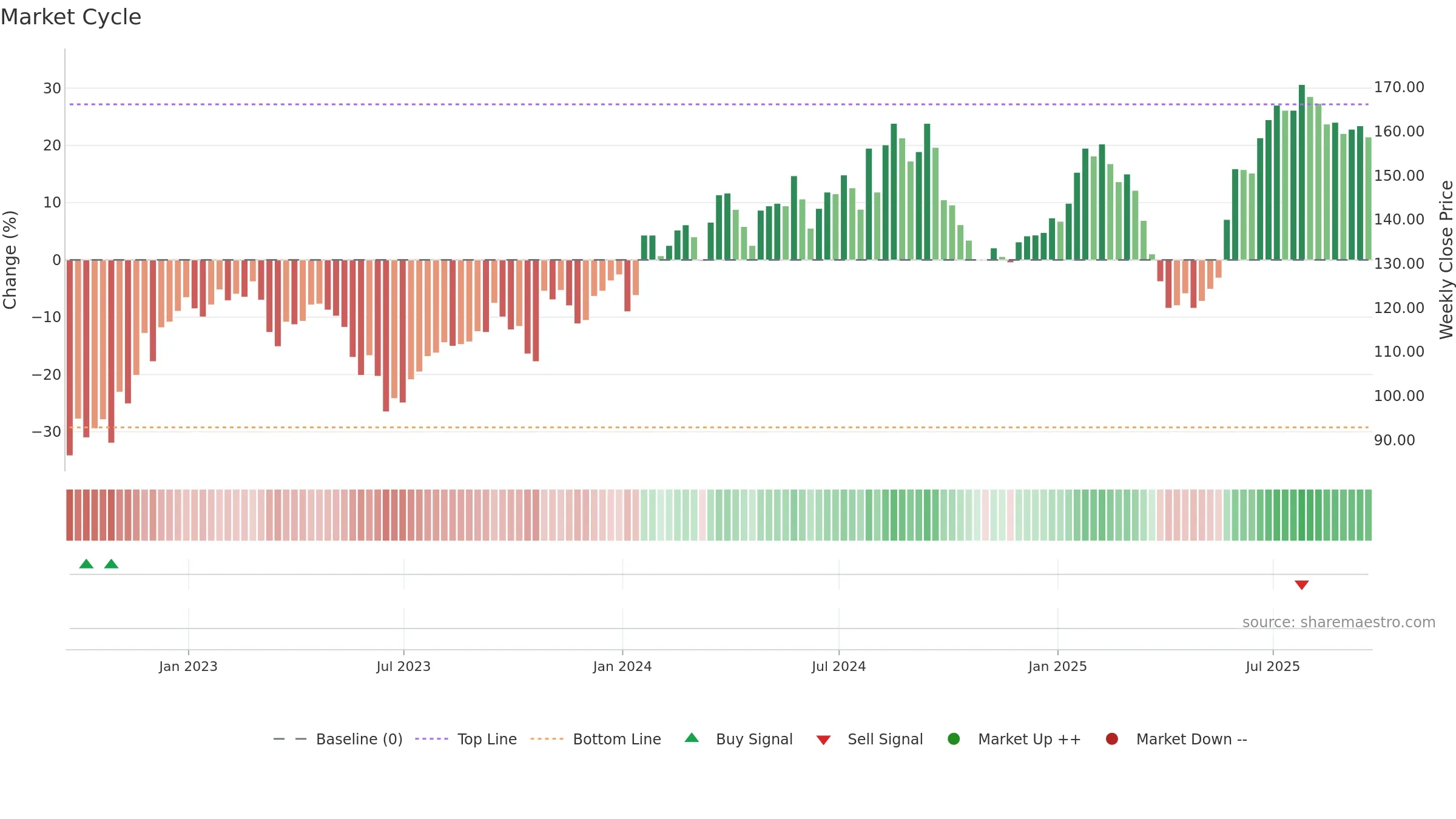Toggle the Market Up ++ legend entry

tap(1014, 739)
